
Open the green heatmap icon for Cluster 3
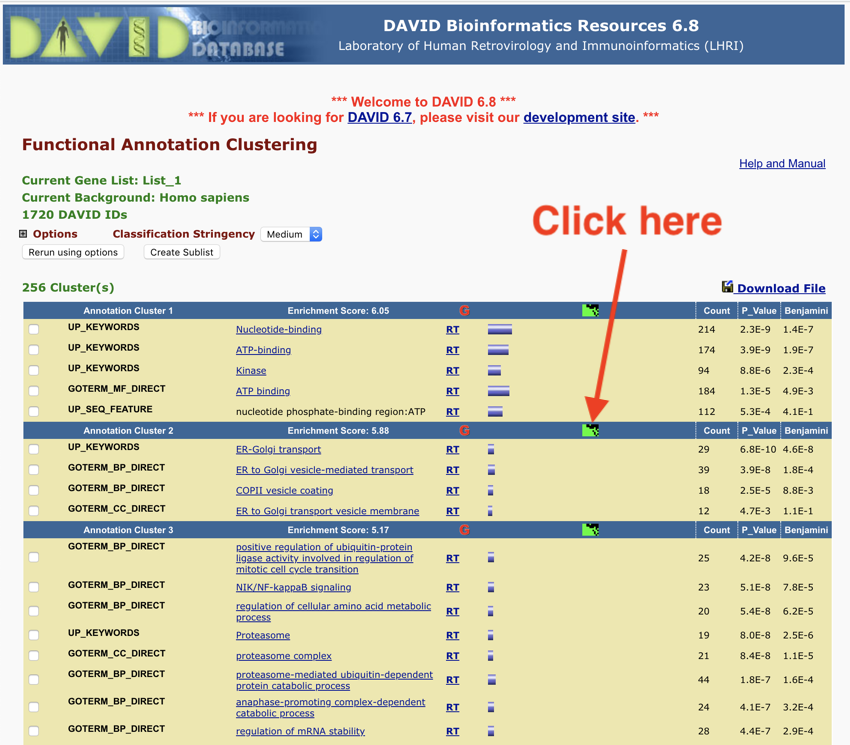[x=591, y=530]
